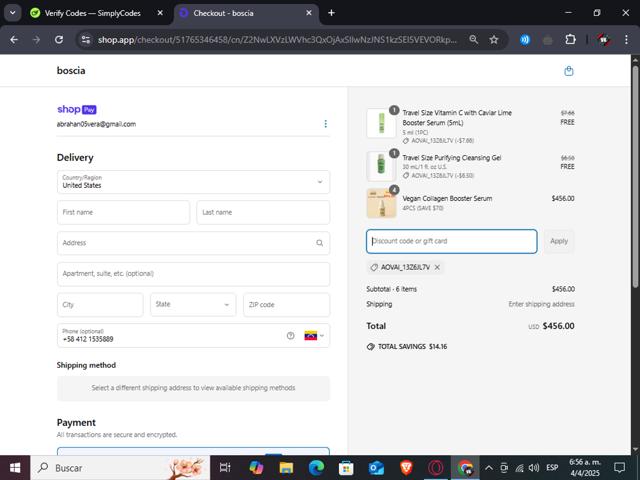Close the Verify Codes SimplyCodes tab
Viewport: 640px width, 480px height.
[x=160, y=13]
